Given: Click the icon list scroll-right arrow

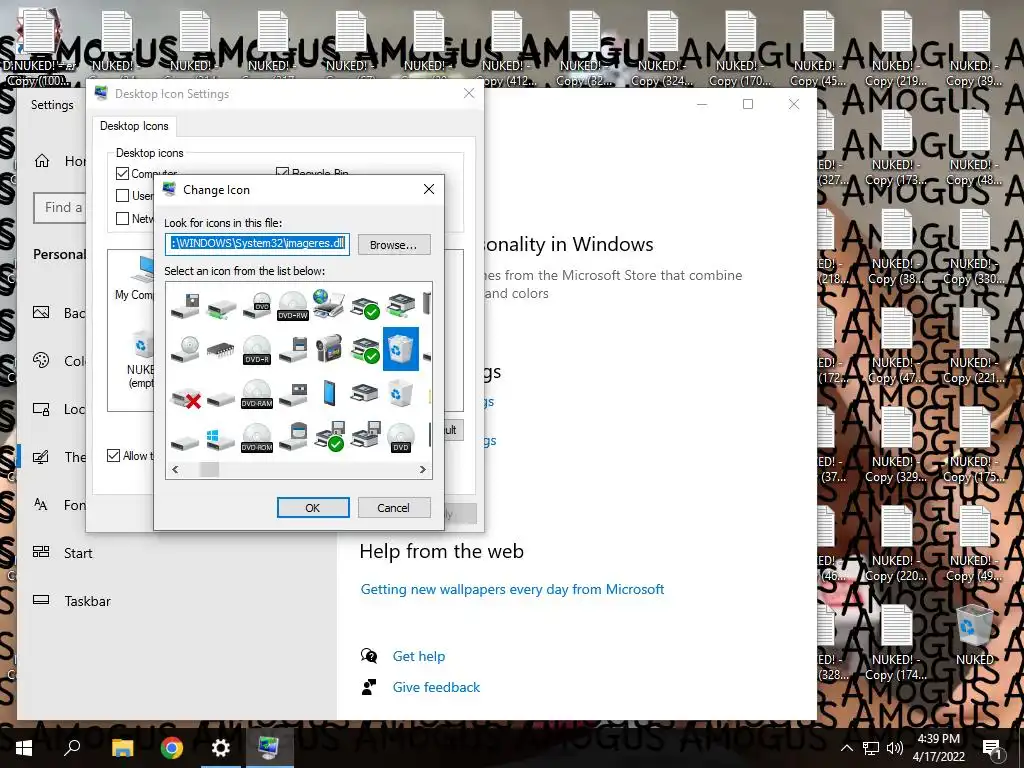Looking at the screenshot, I should (x=423, y=470).
